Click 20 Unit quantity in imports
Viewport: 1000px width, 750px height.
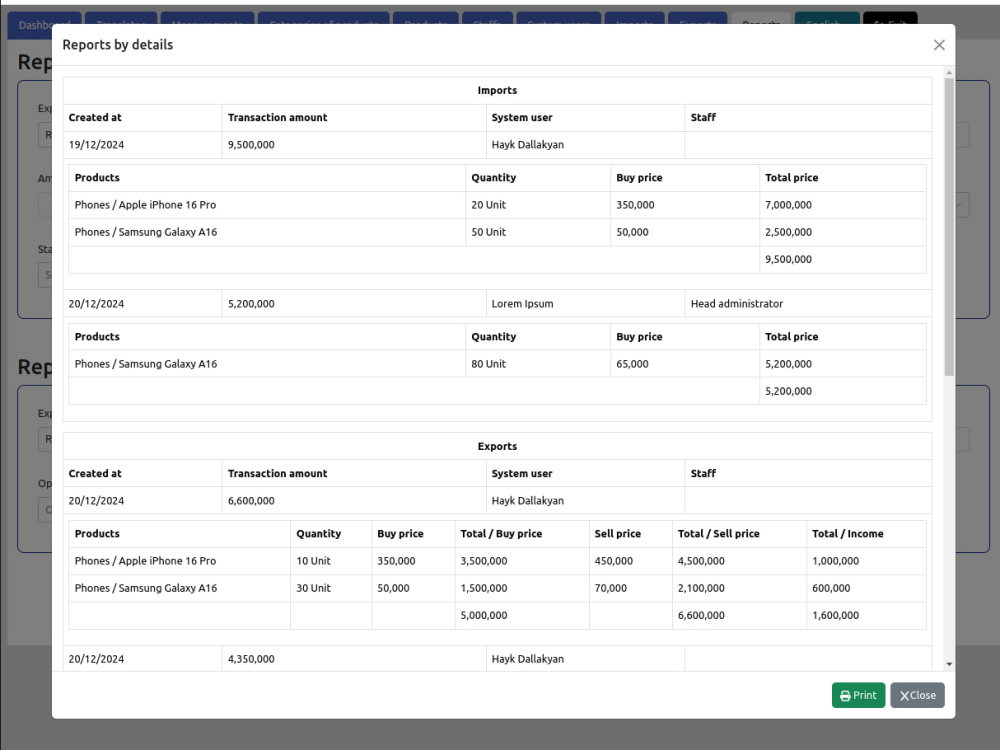[x=489, y=205]
